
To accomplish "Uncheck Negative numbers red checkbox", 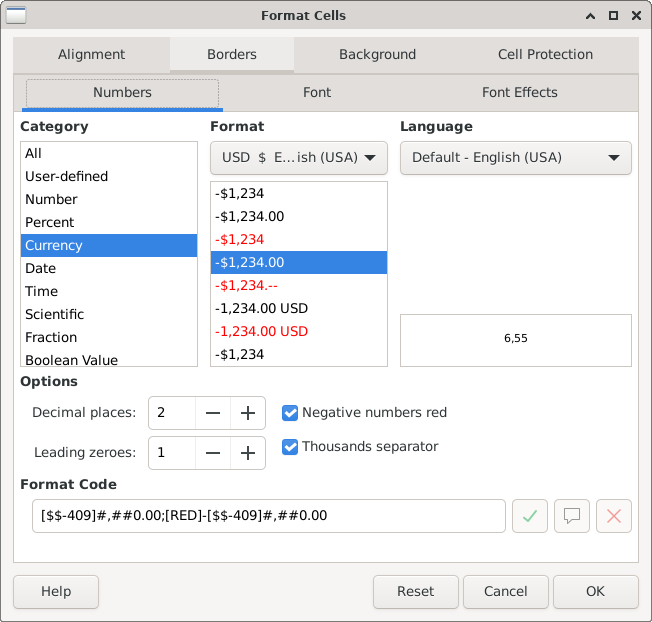I will tap(291, 412).
